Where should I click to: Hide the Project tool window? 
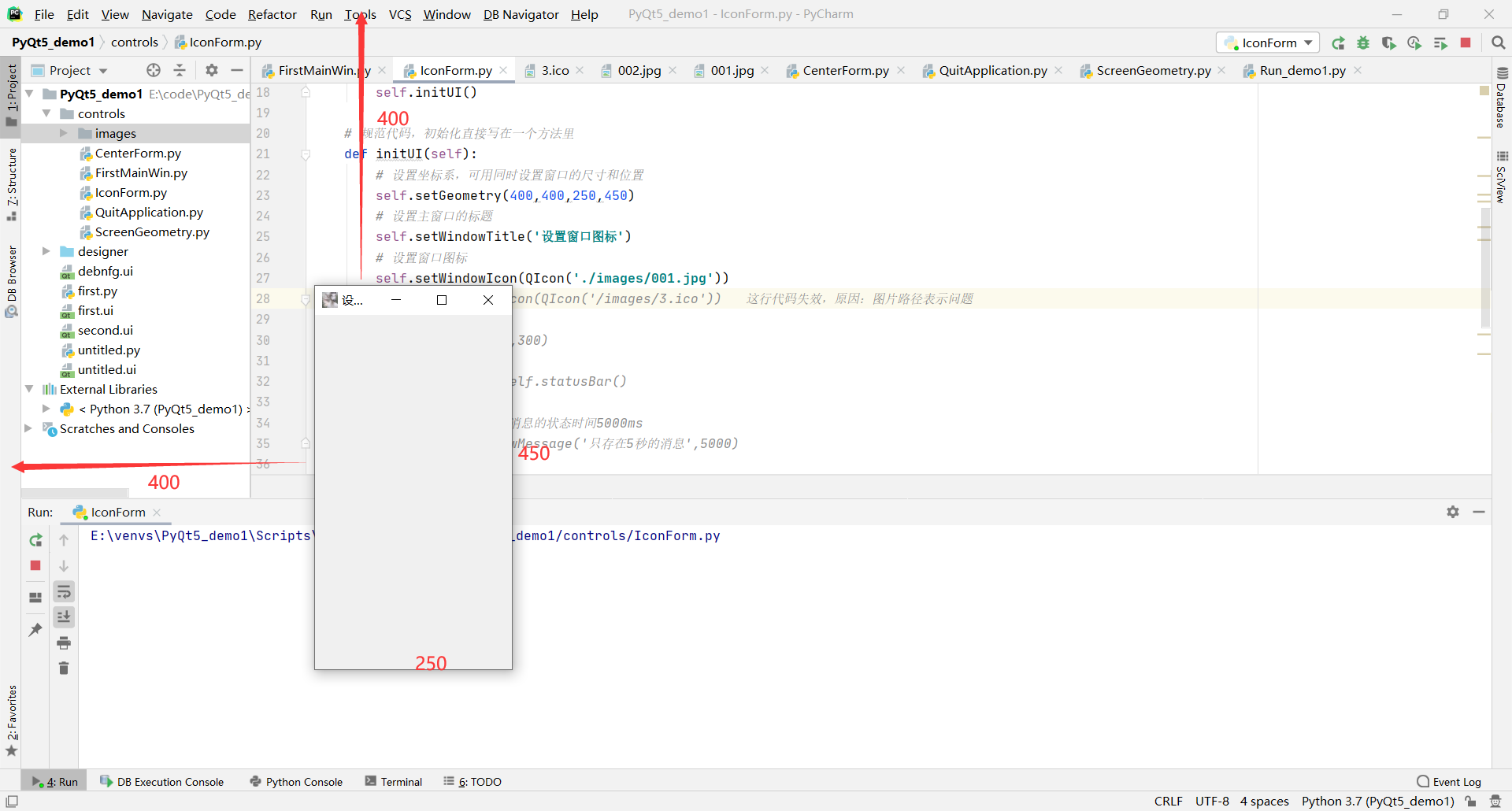coord(236,70)
